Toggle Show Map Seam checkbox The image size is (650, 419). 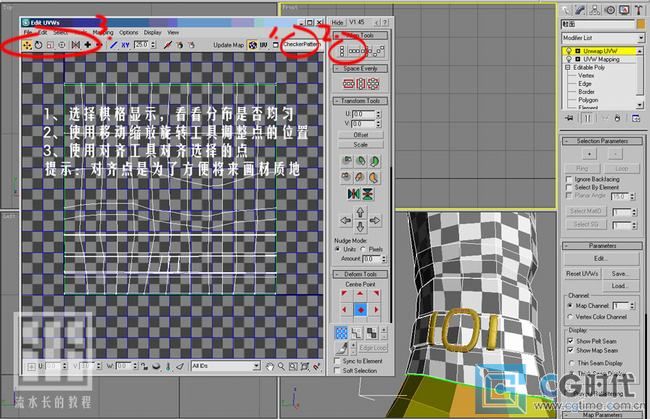570,350
